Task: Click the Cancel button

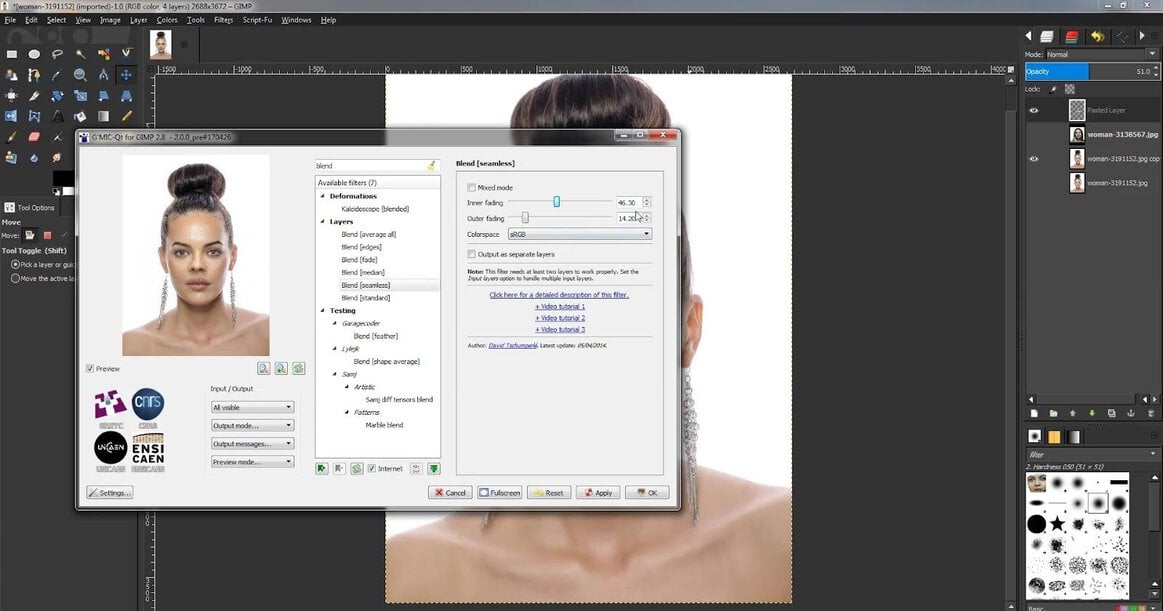Action: coord(449,492)
